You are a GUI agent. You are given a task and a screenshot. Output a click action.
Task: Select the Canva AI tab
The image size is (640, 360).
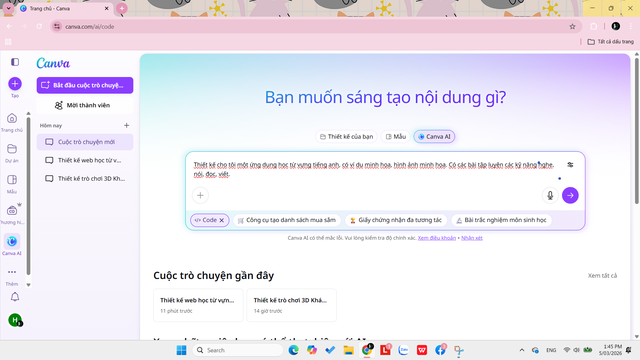click(x=434, y=137)
